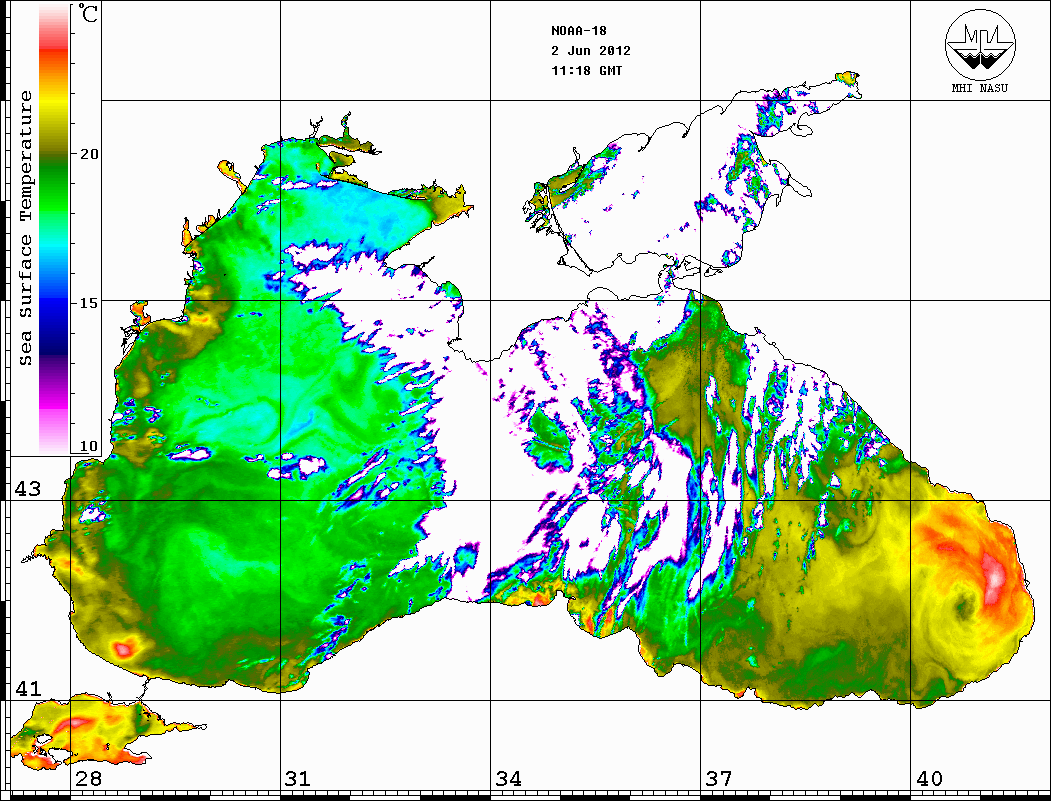Image resolution: width=1051 pixels, height=801 pixels.
Task: Select the 'NOAA-18' satellite label
Action: pos(579,31)
